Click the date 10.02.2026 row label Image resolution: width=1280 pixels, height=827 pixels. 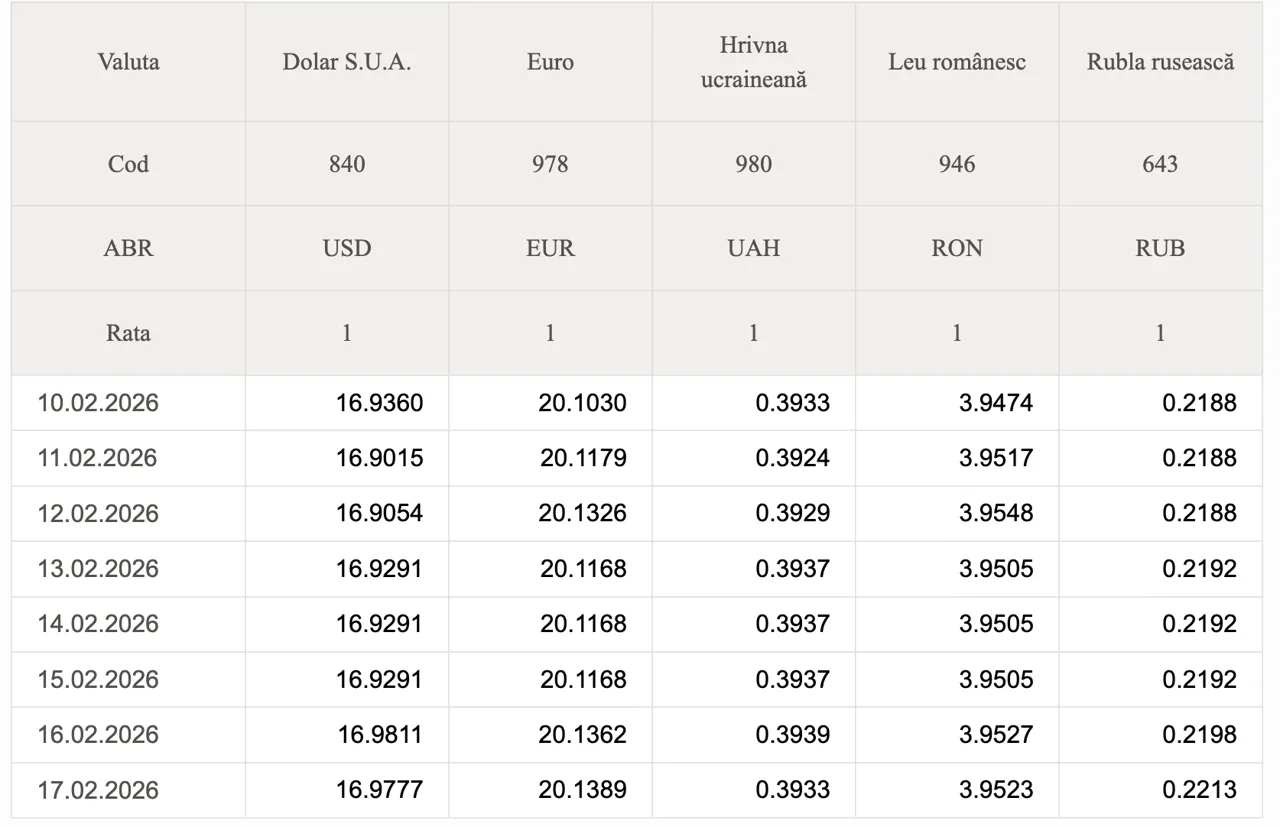pyautogui.click(x=98, y=403)
